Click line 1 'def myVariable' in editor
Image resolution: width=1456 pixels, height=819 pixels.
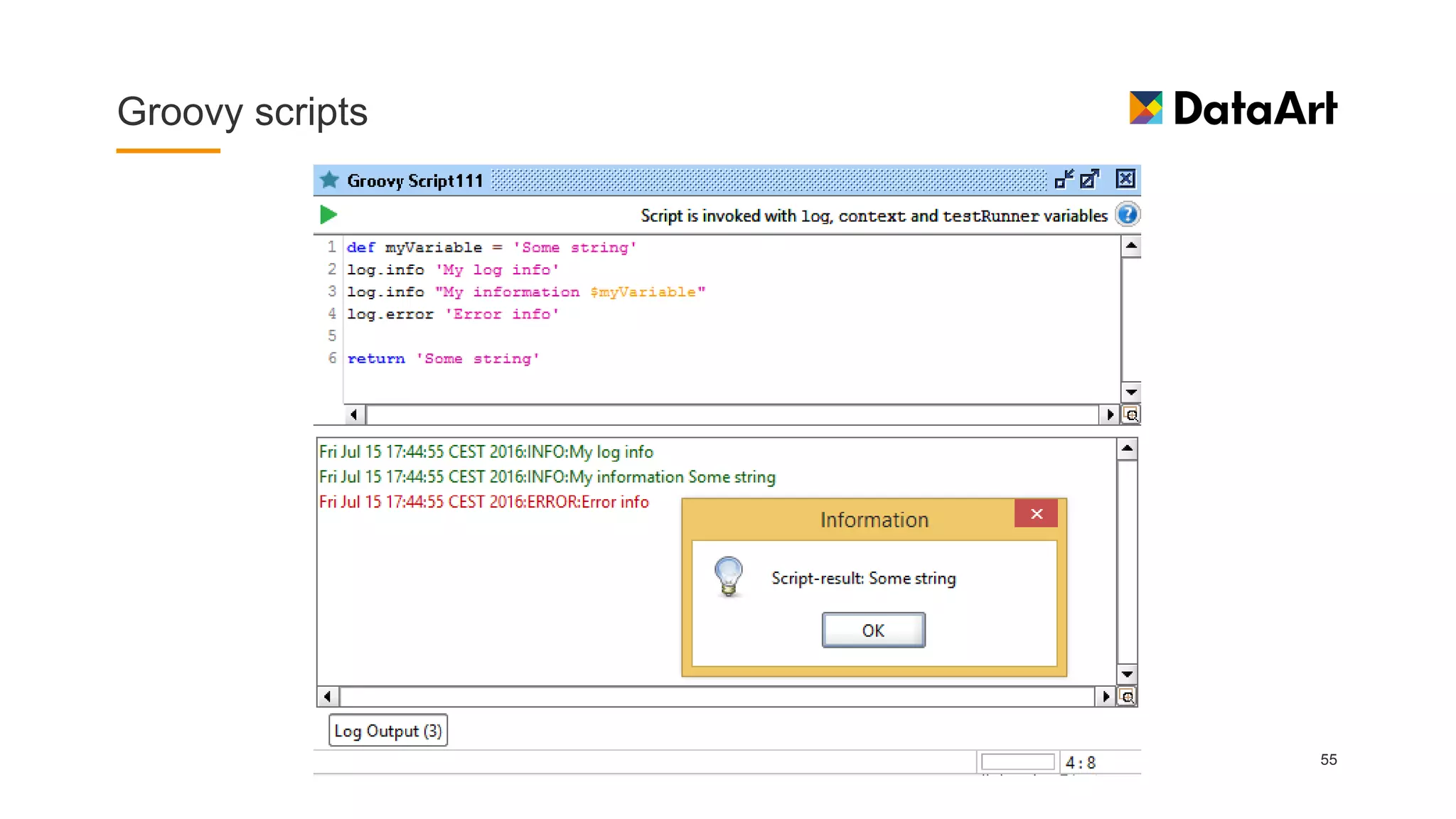tap(492, 247)
